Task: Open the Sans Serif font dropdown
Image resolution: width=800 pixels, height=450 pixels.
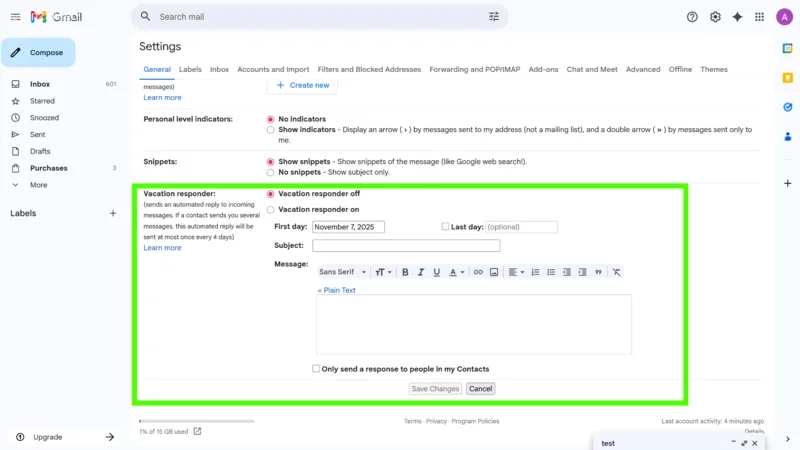Action: point(342,272)
